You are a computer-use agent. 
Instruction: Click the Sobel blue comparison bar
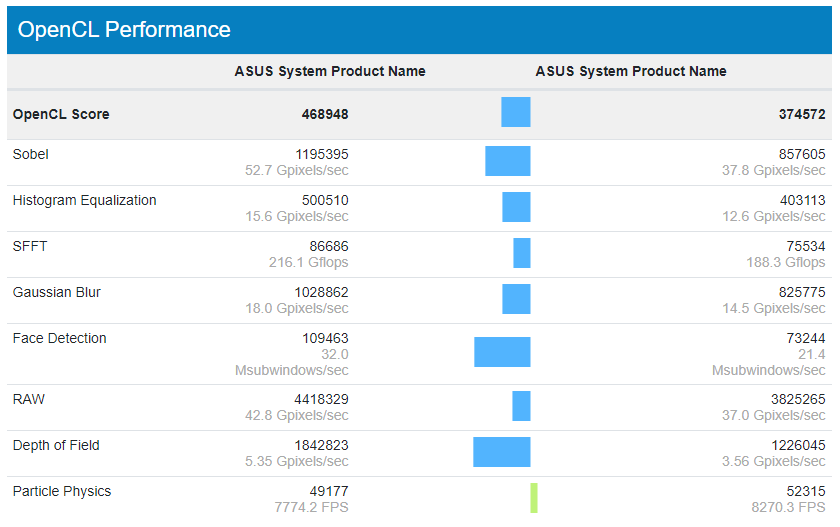pos(508,161)
